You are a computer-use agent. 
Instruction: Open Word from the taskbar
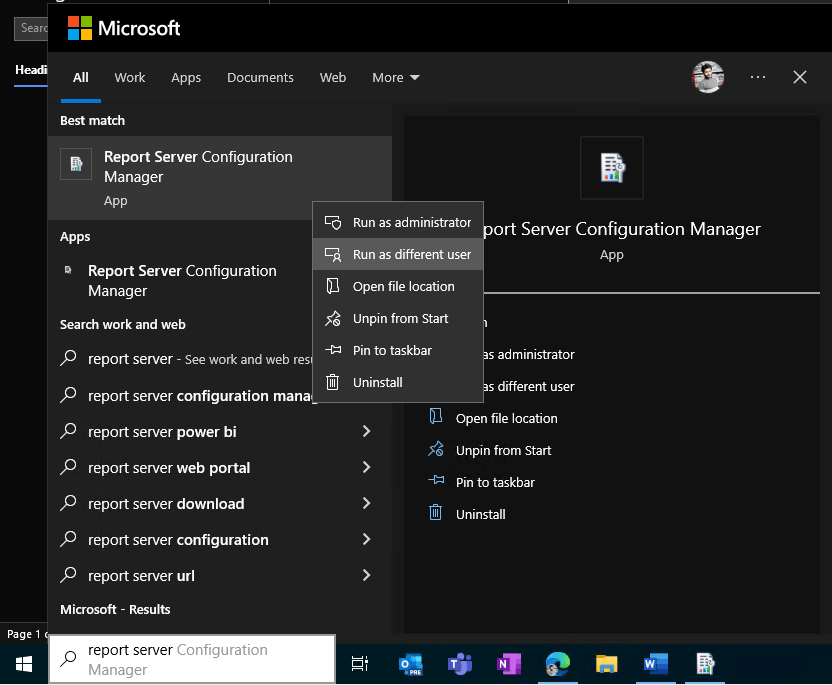[x=655, y=664]
